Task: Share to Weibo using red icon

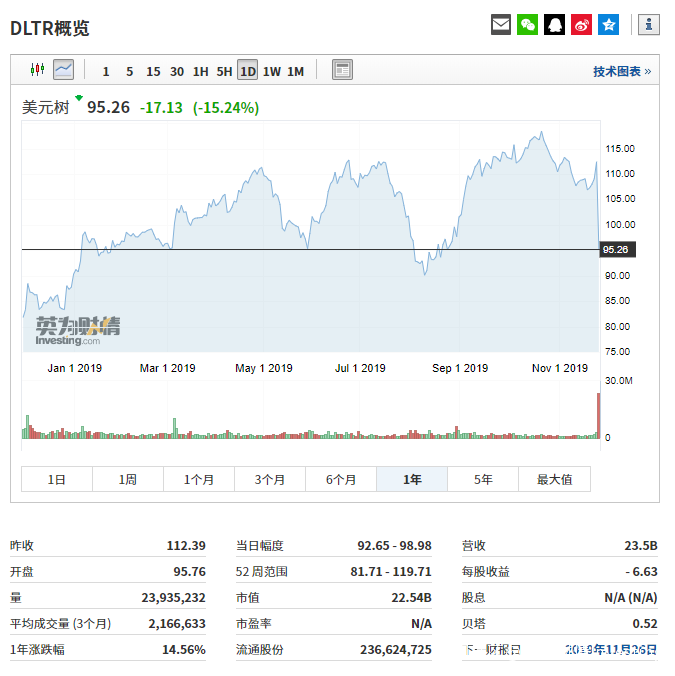Action: coord(581,25)
